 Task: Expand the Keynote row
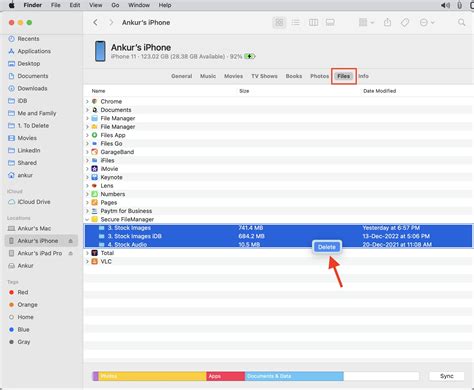tap(87, 177)
